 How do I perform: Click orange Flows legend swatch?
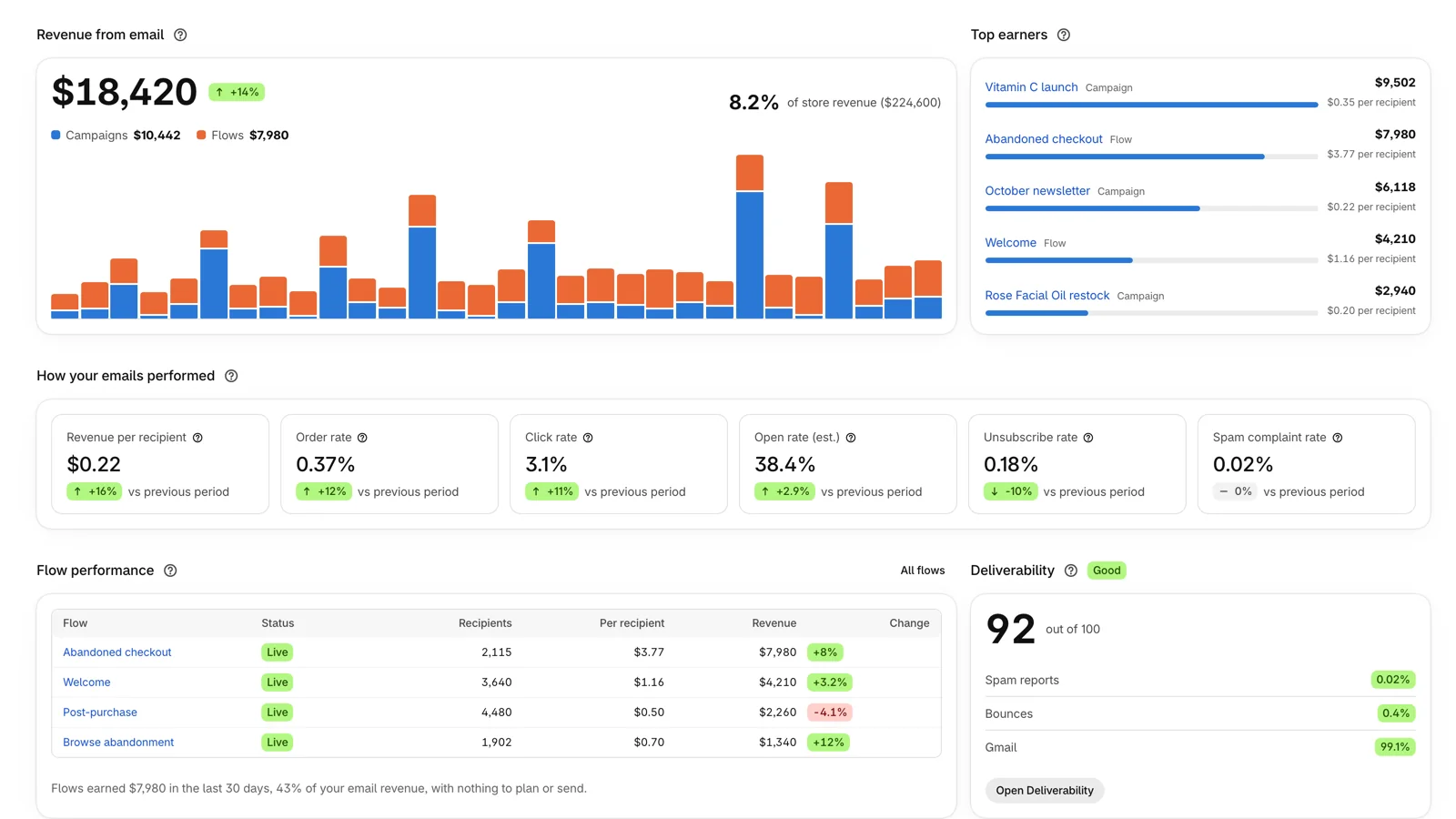201,135
